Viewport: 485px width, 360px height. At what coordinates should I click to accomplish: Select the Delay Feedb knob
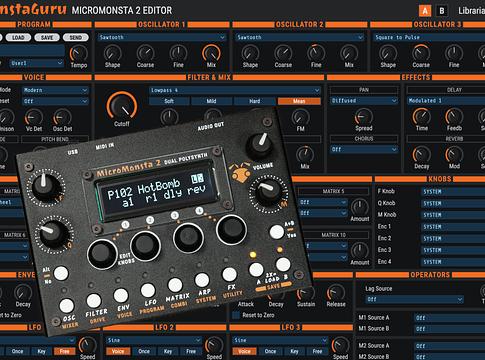[x=454, y=117]
